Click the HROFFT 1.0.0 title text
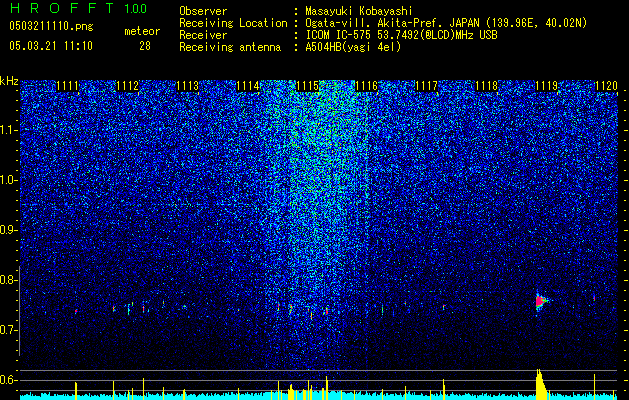 (78, 8)
